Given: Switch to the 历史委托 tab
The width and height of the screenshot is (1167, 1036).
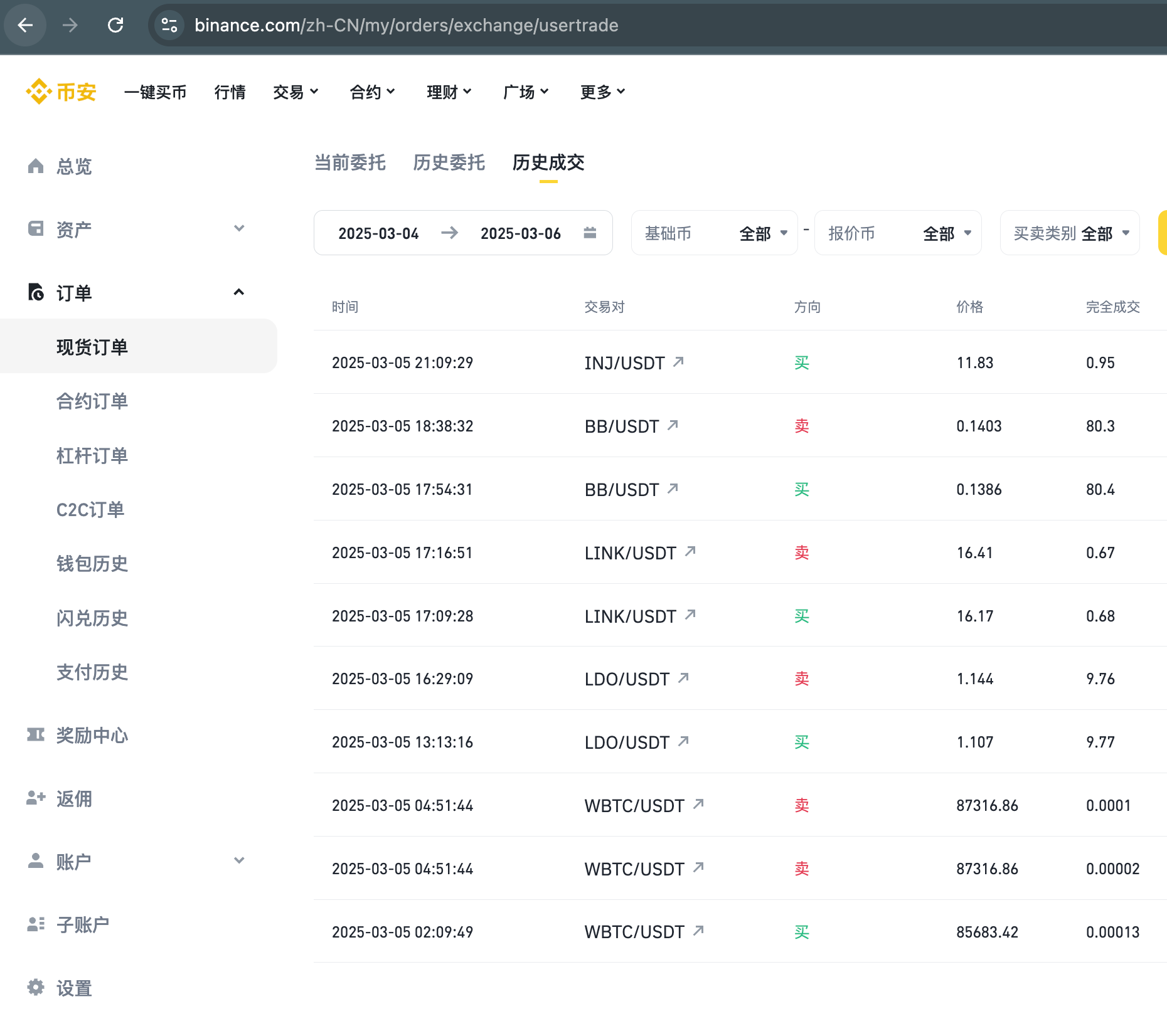Looking at the screenshot, I should [449, 162].
